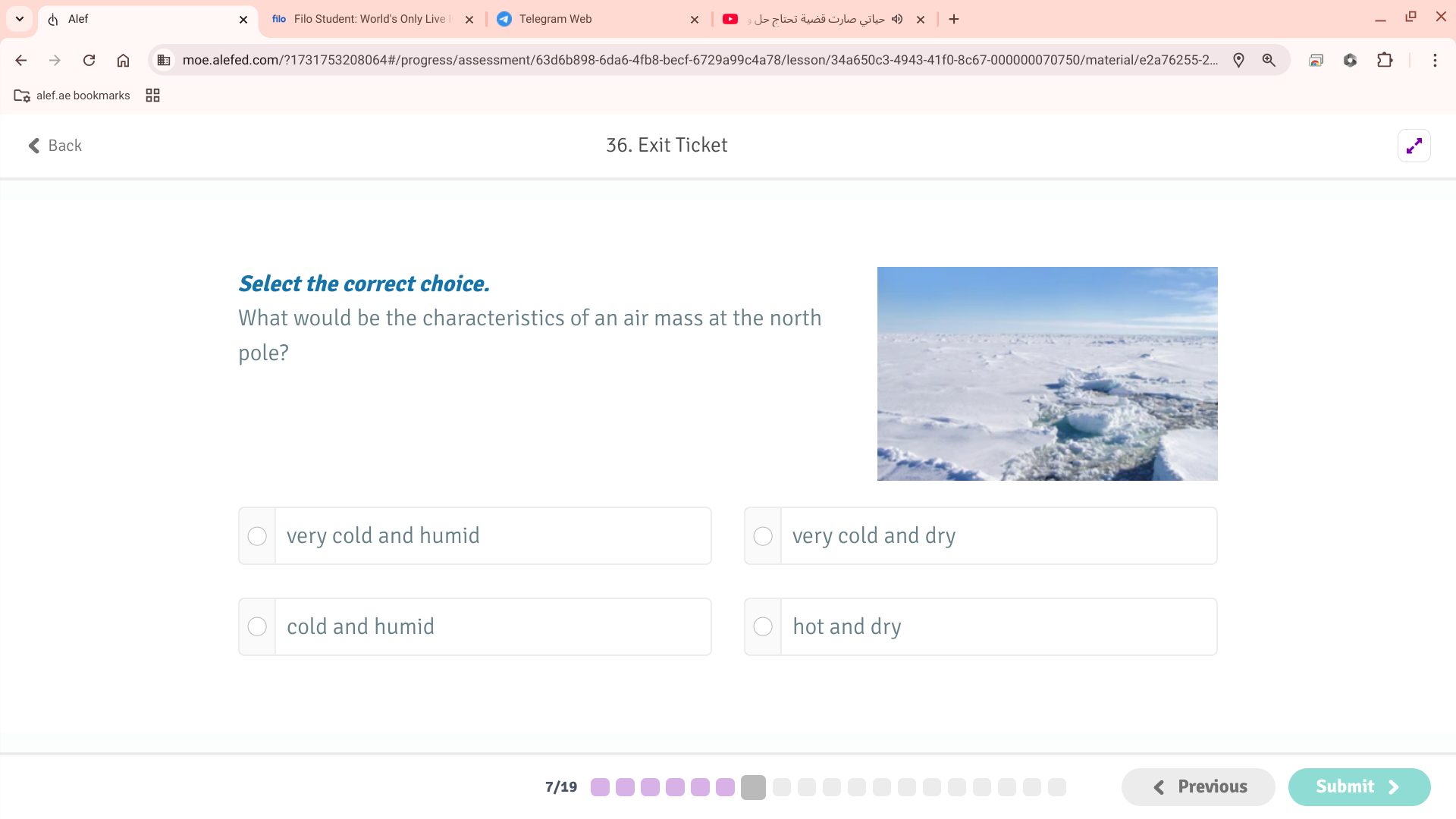Screen dimensions: 1456x819
Task: Reload the current page
Action: pos(89,60)
